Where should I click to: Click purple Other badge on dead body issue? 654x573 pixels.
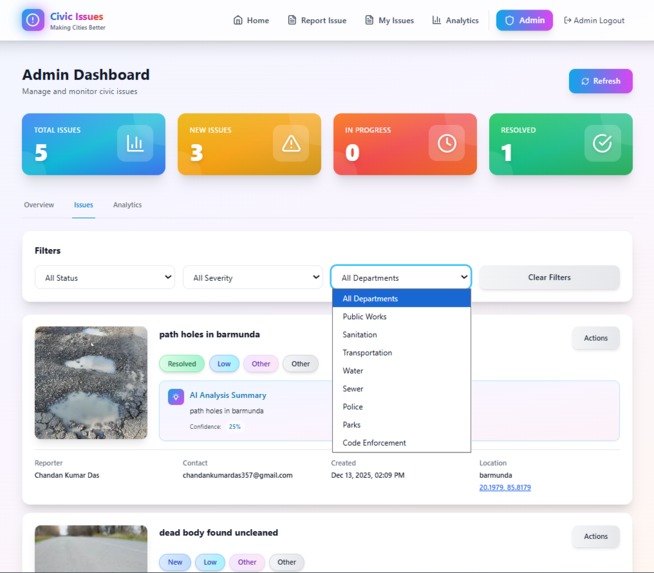(247, 562)
